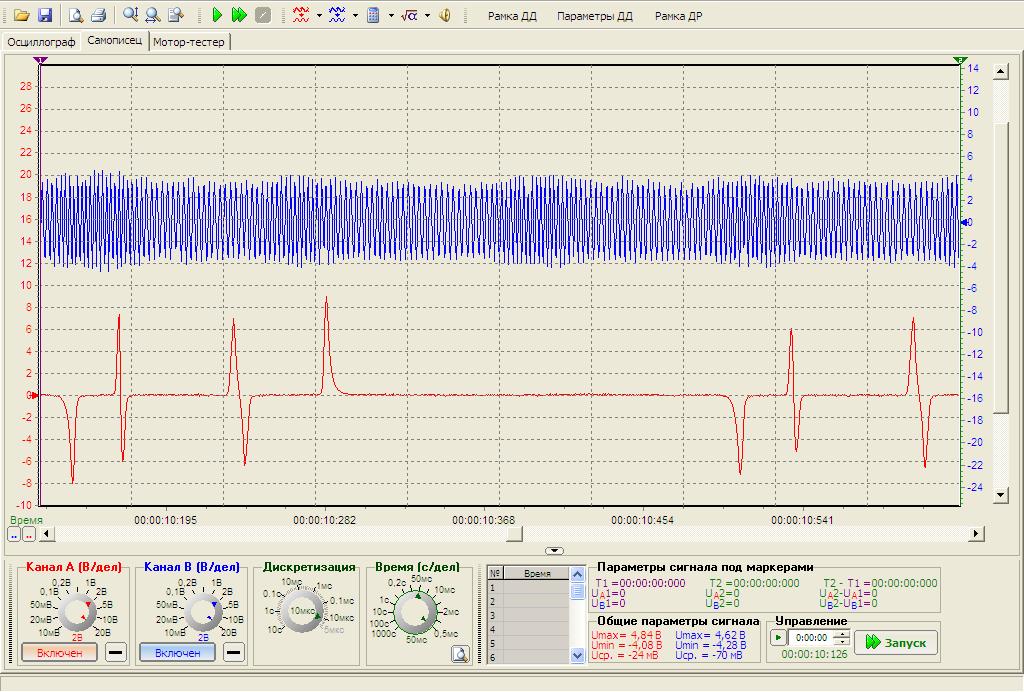Open the Мотор-тестер tab
The width and height of the screenshot is (1024, 692).
(189, 42)
